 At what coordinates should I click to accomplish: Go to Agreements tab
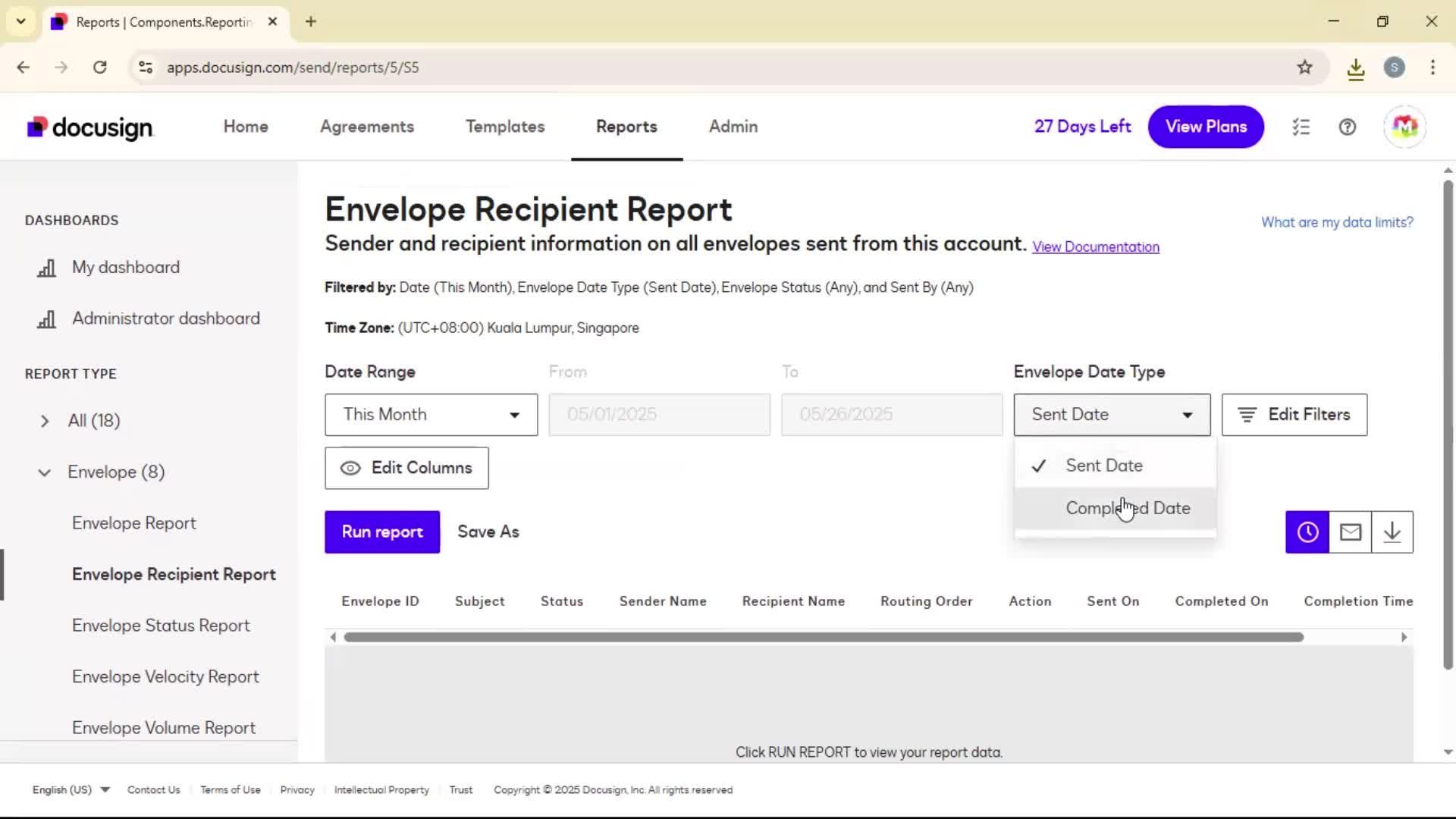(x=367, y=127)
